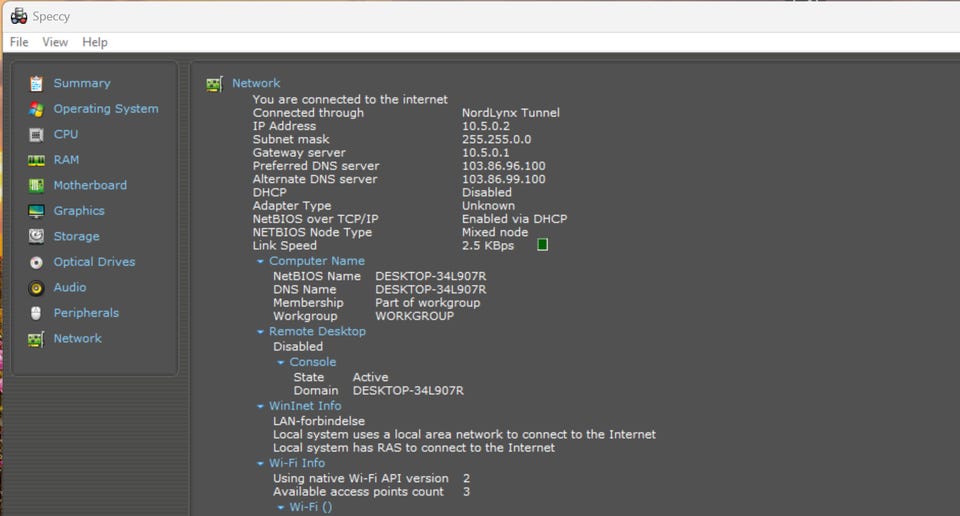Click the Mixed node value
960x516 pixels.
(495, 233)
